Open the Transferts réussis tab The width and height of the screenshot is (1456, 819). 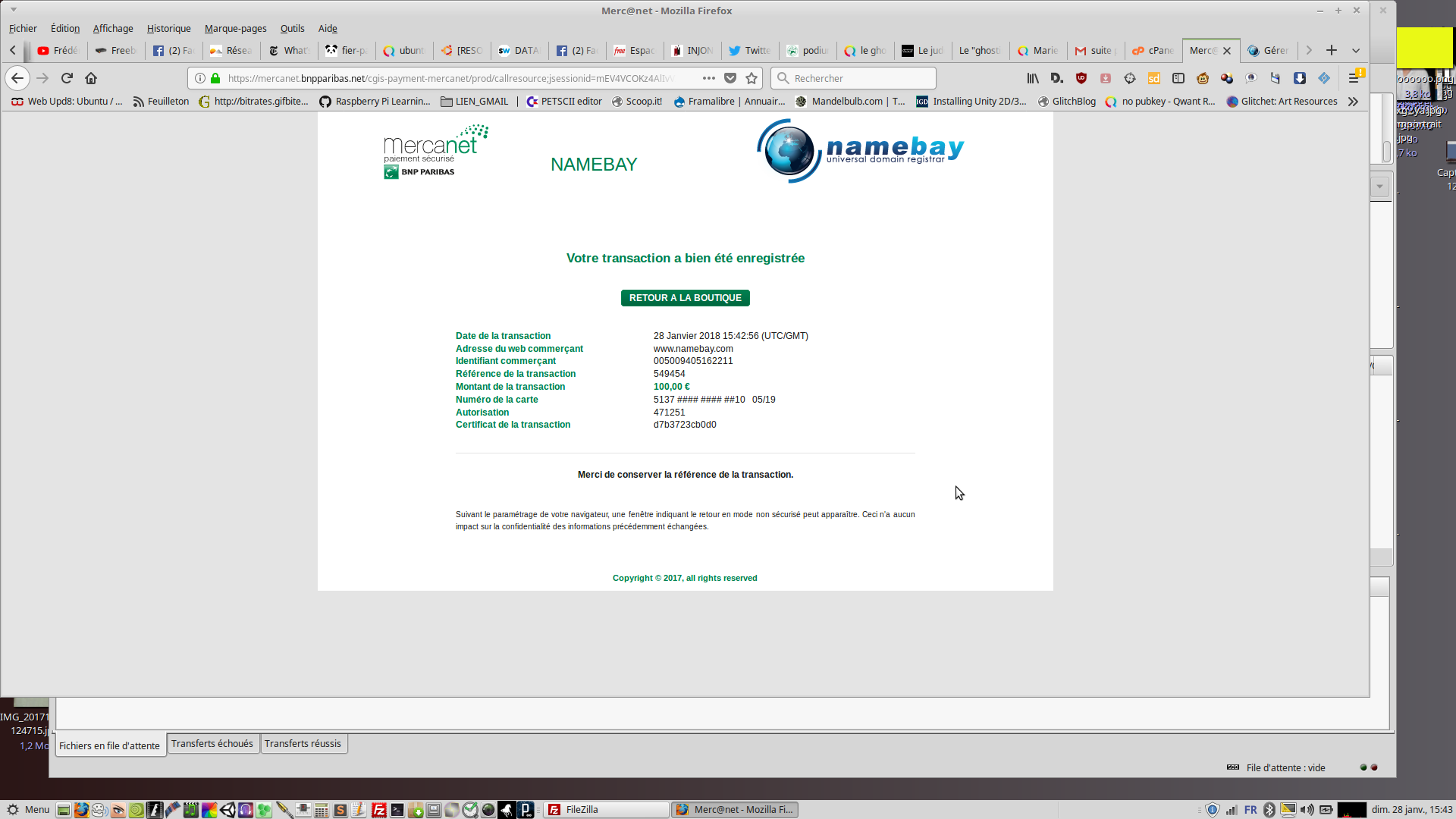coord(303,744)
